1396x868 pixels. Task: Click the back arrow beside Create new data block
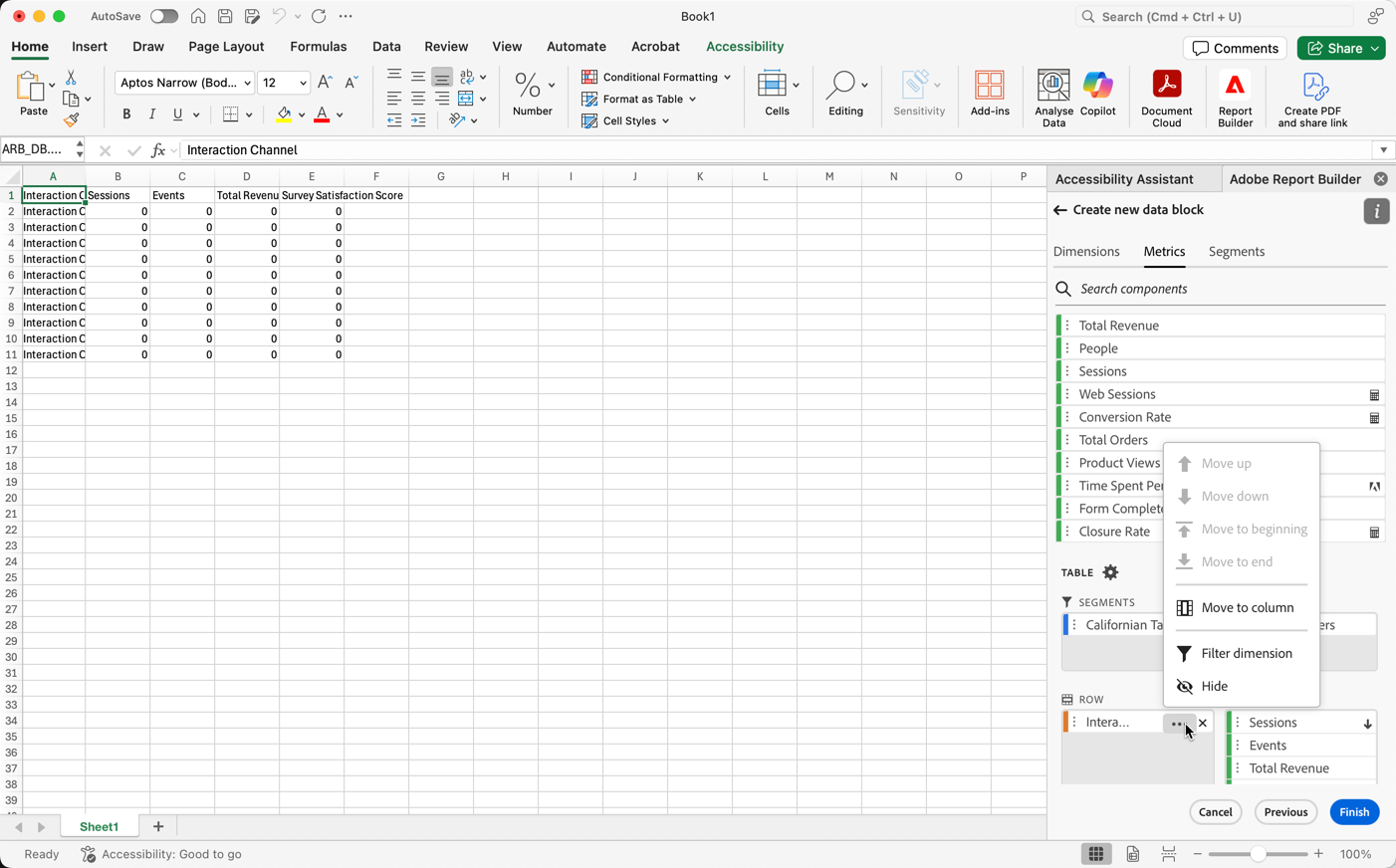pos(1059,210)
